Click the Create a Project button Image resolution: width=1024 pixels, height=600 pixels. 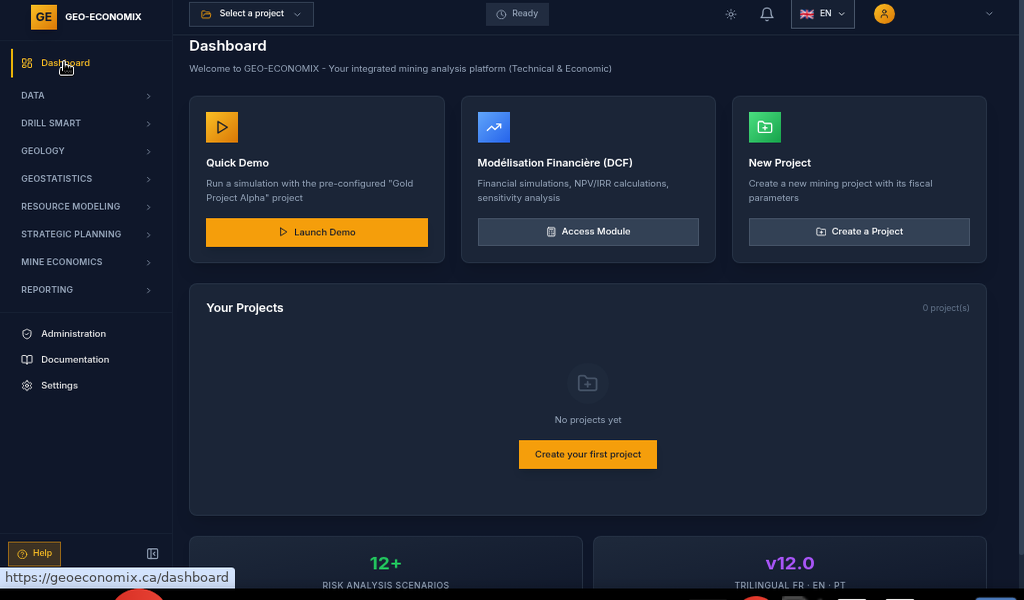859,232
